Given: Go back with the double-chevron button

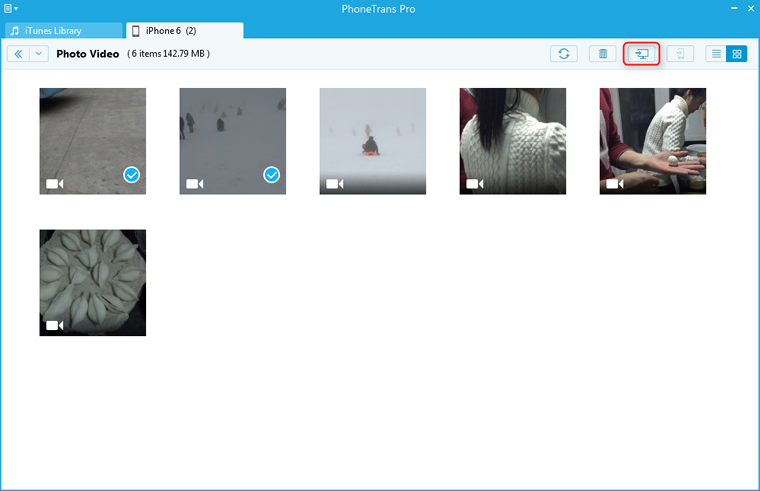Looking at the screenshot, I should click(18, 54).
